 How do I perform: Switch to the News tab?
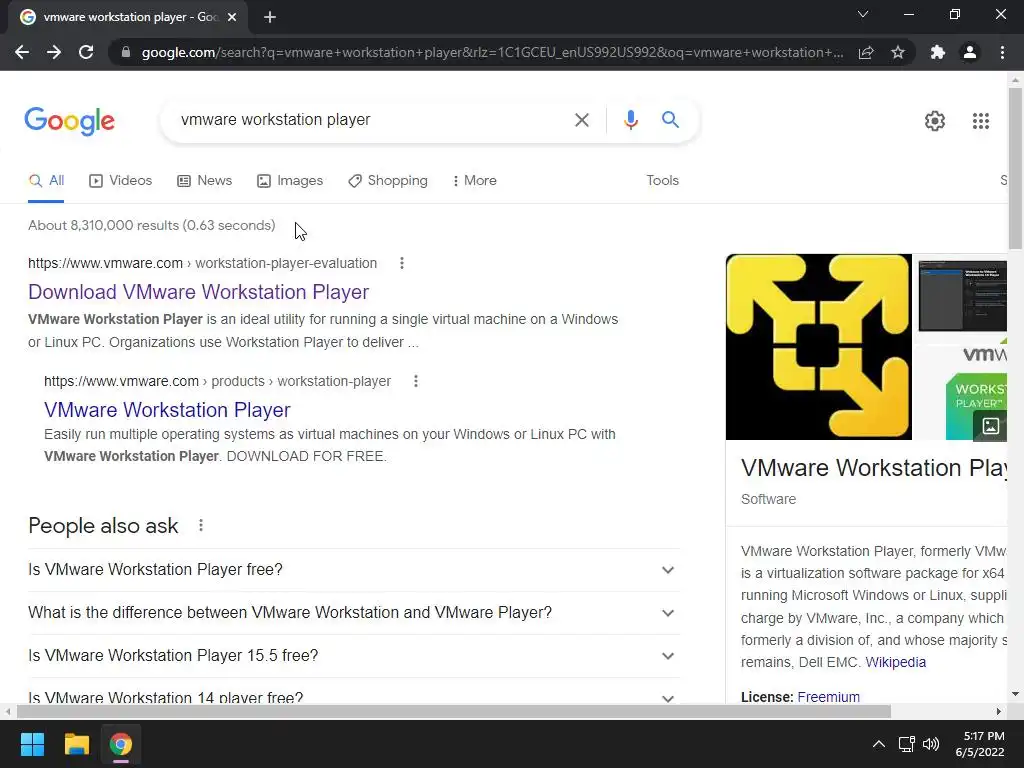click(x=204, y=180)
